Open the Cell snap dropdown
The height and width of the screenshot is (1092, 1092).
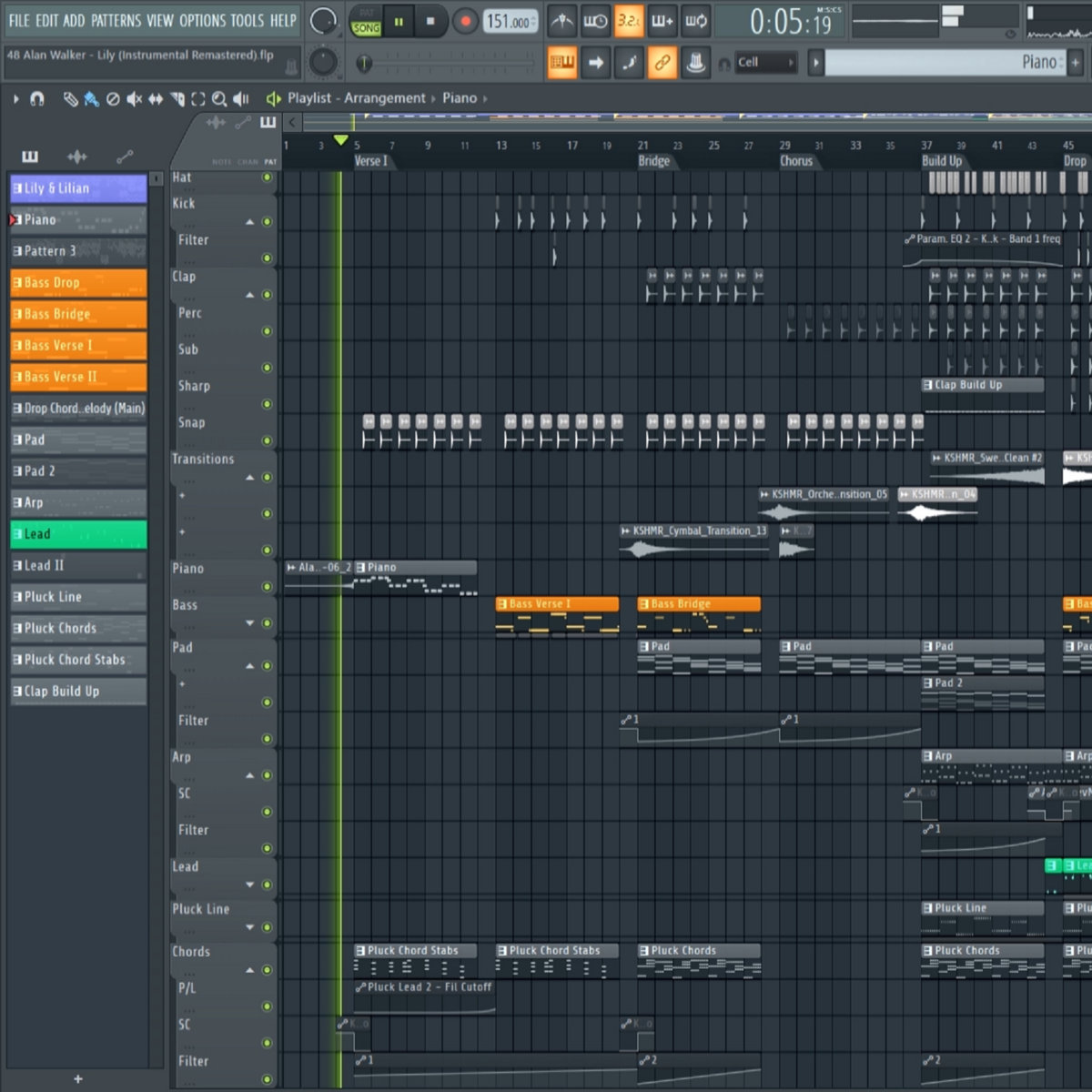click(765, 63)
